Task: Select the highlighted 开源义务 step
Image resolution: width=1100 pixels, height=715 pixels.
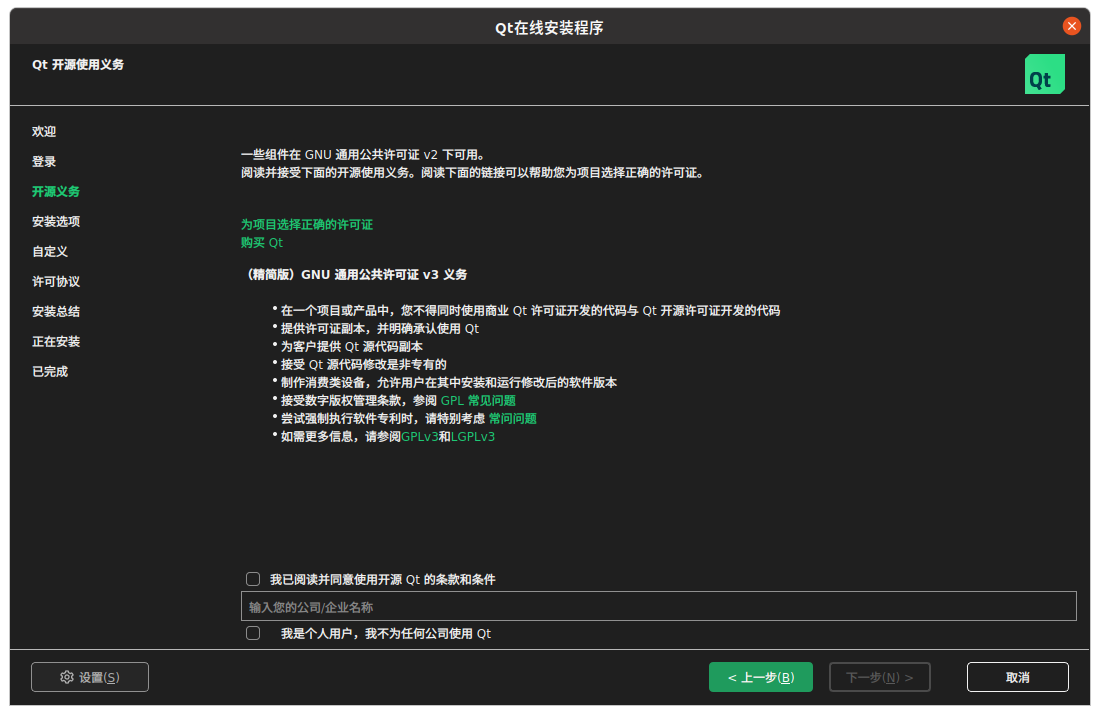Action: point(55,192)
